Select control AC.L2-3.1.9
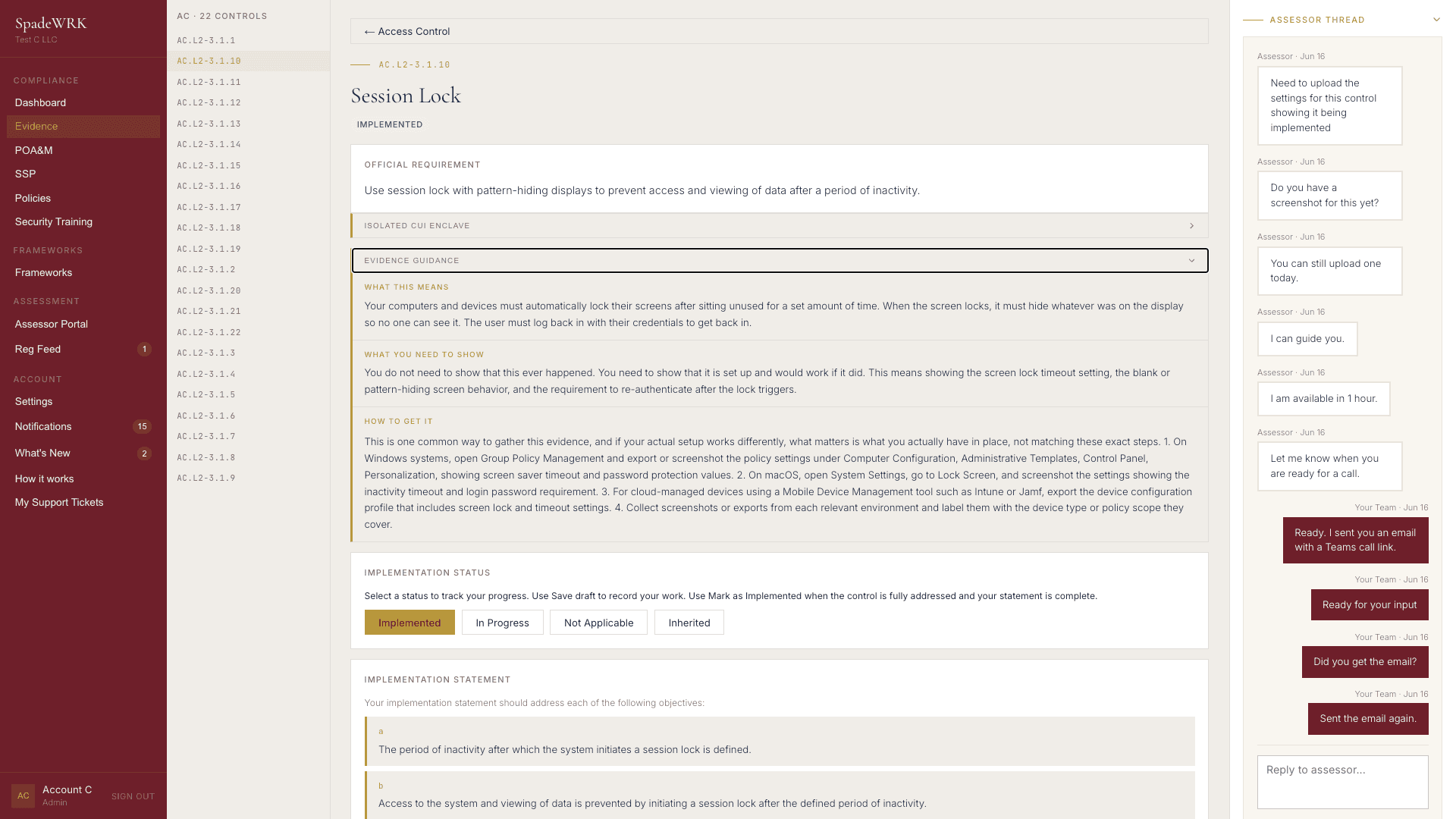1456x819 pixels. pos(249,478)
